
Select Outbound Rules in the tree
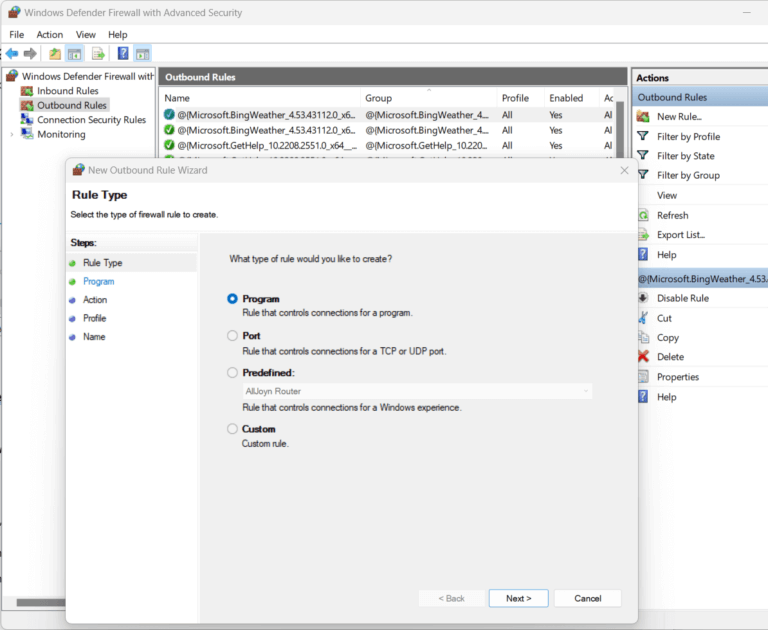(72, 105)
